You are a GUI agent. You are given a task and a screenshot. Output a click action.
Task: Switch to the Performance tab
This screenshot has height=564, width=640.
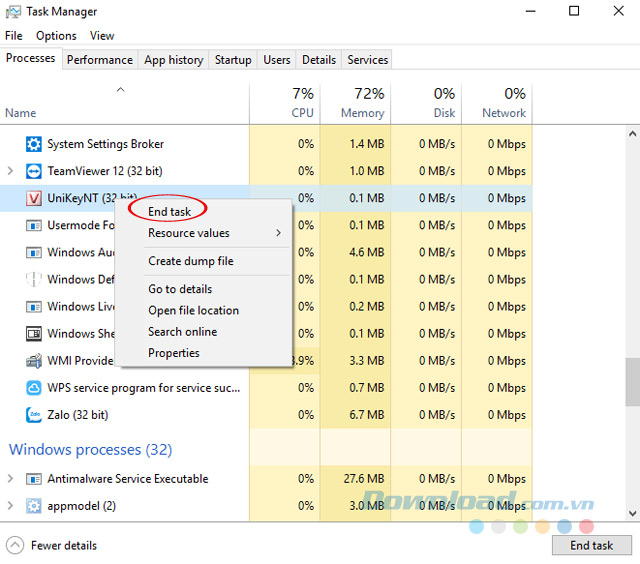coord(100,60)
